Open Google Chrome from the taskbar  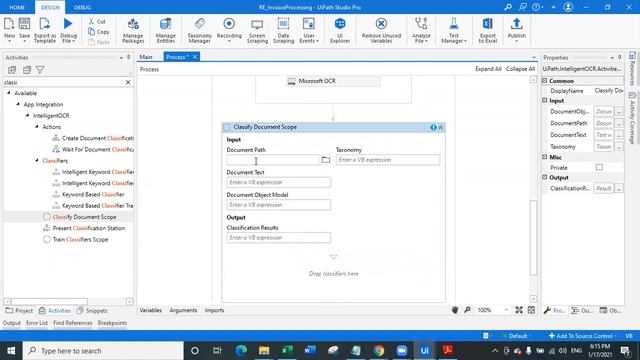(379, 351)
